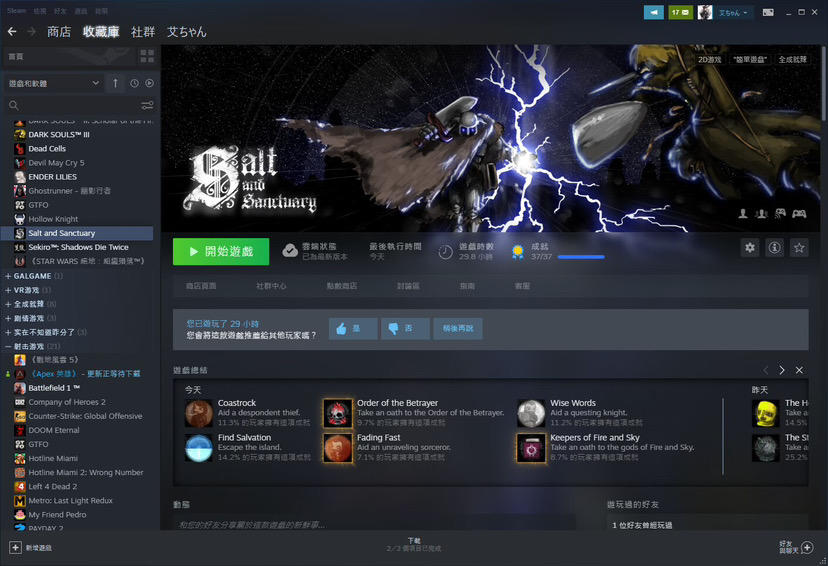
Task: Click the sort ascending arrow icon
Action: coord(115,83)
